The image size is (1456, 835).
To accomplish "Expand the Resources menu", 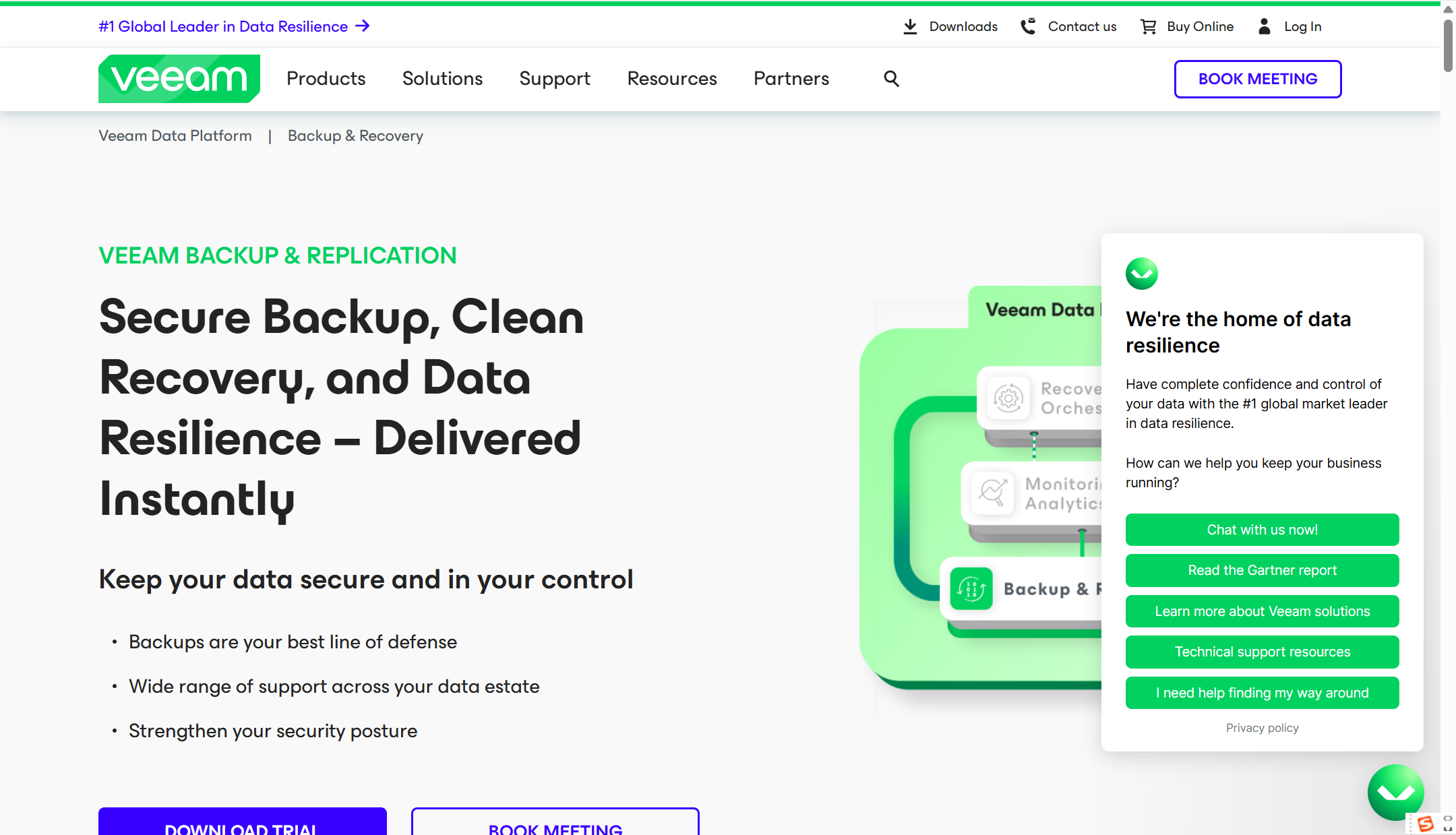I will [672, 79].
